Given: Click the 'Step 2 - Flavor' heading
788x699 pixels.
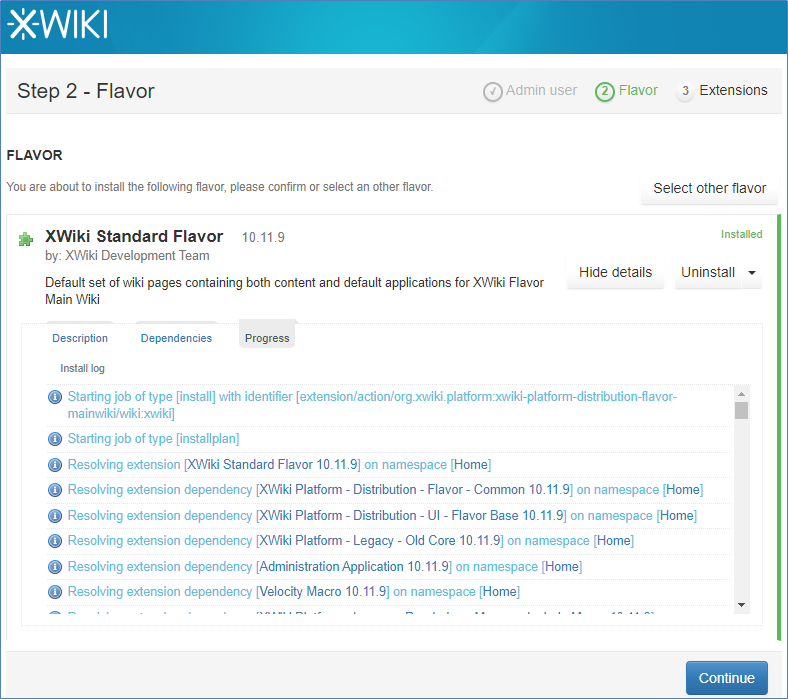Looking at the screenshot, I should click(x=86, y=91).
